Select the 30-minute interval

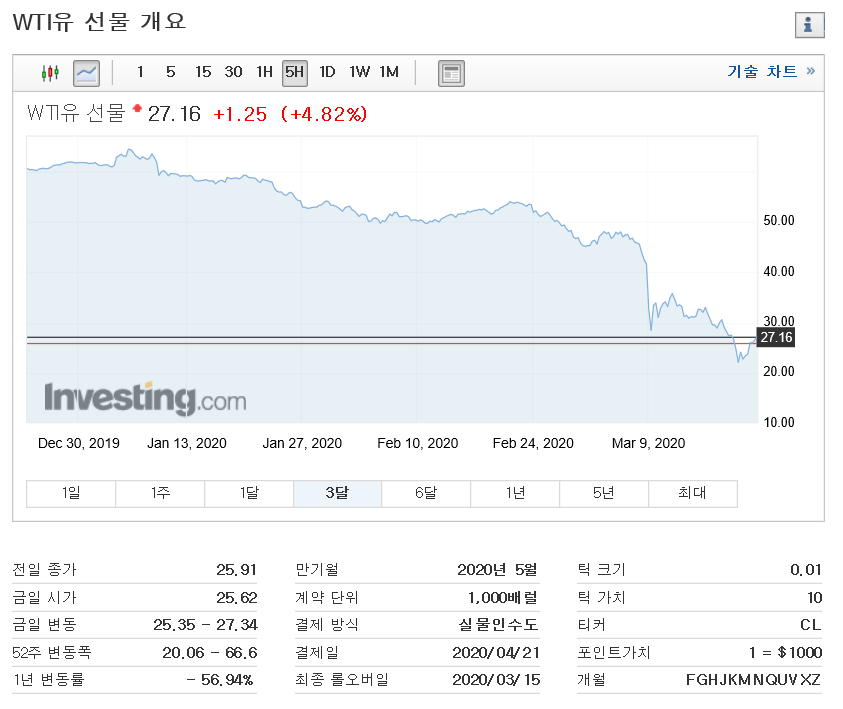[x=233, y=72]
